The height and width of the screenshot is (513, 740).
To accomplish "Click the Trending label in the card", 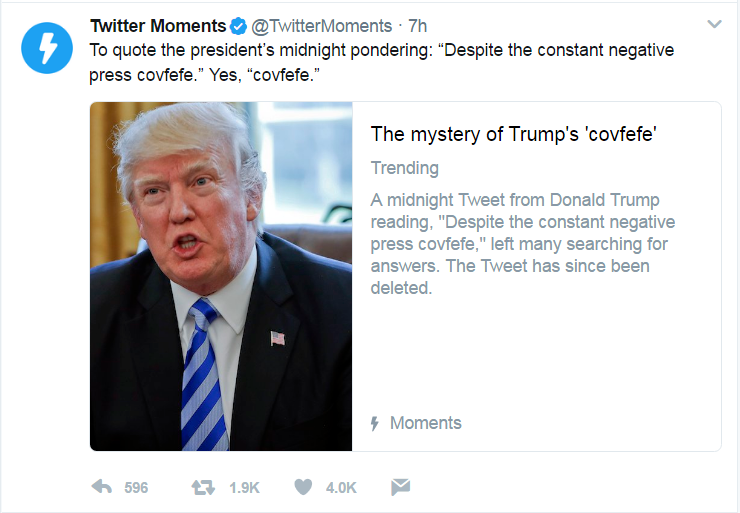I will click(x=405, y=168).
